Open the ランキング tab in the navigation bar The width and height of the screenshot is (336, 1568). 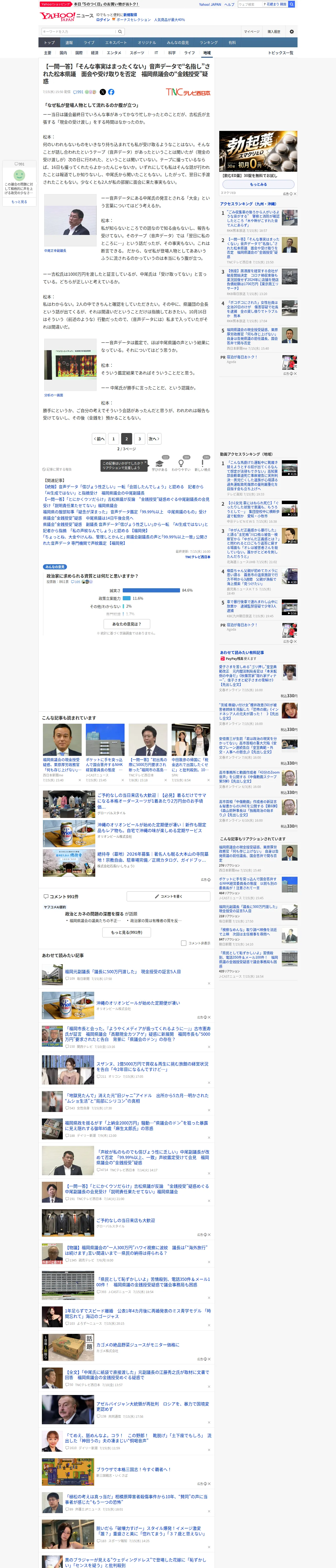(x=209, y=43)
